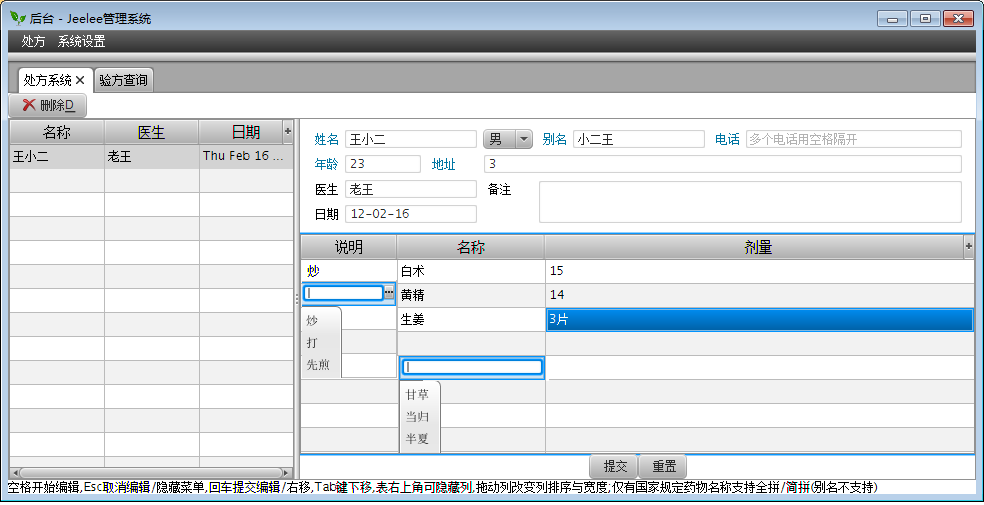Click the active 说明 cell editor
Screen dimensions: 984x505
point(343,292)
